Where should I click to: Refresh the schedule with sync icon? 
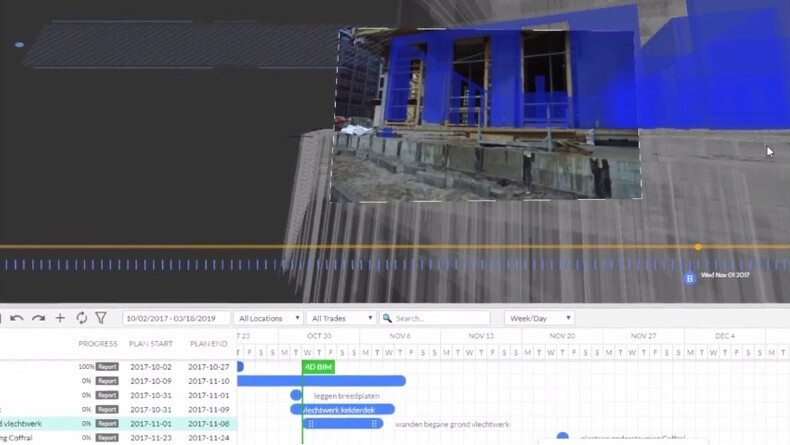coord(81,318)
